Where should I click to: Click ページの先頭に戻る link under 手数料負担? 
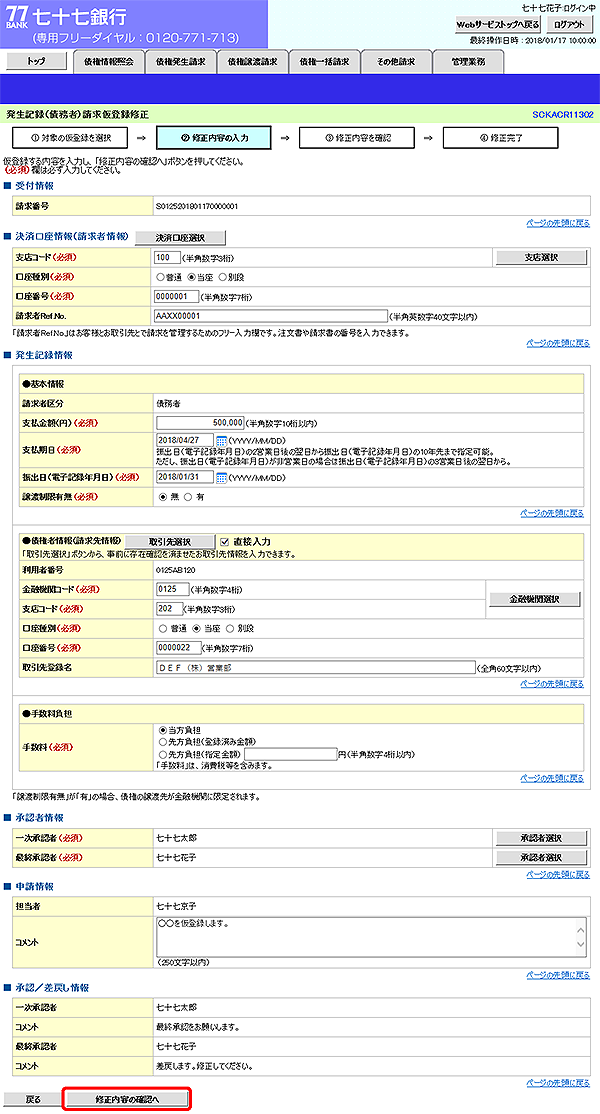552,779
